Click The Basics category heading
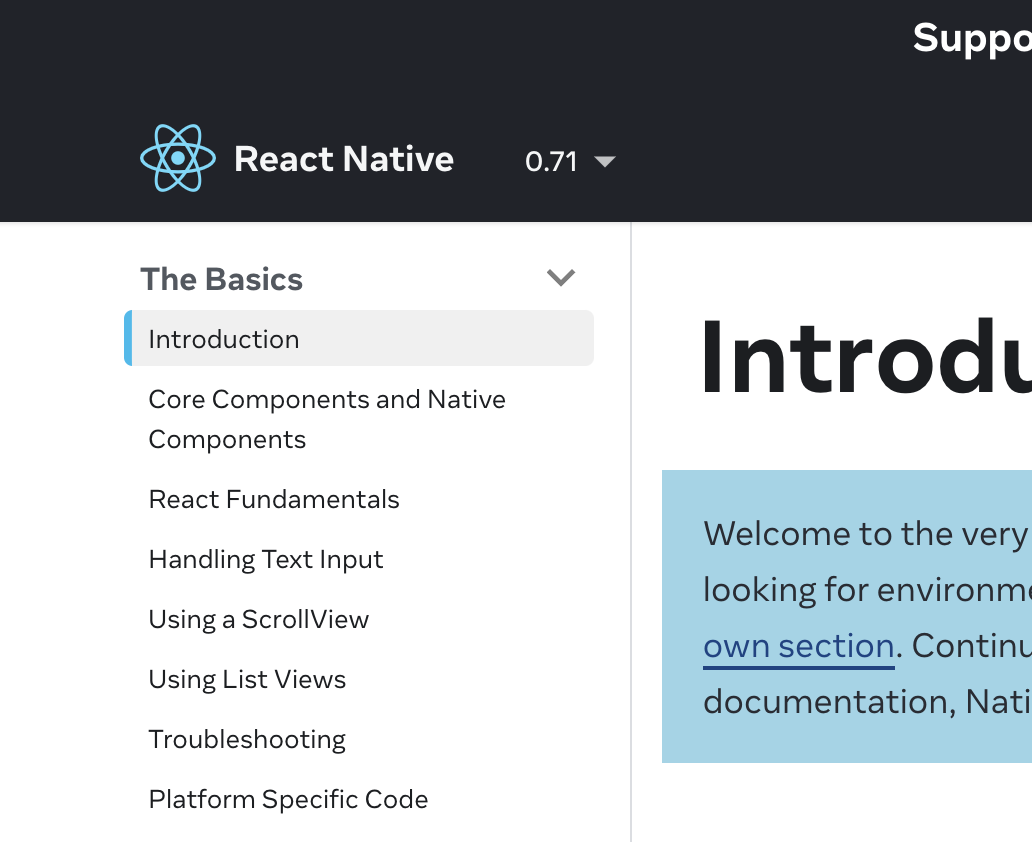This screenshot has width=1032, height=842. [x=222, y=279]
